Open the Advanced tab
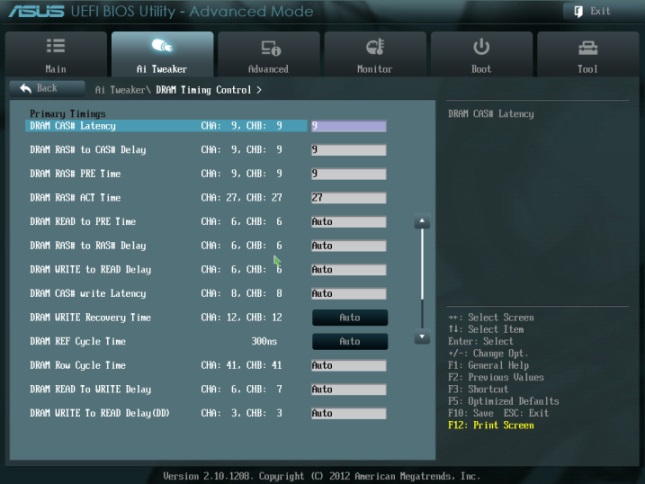Viewport: 645px width, 484px height. coord(269,54)
